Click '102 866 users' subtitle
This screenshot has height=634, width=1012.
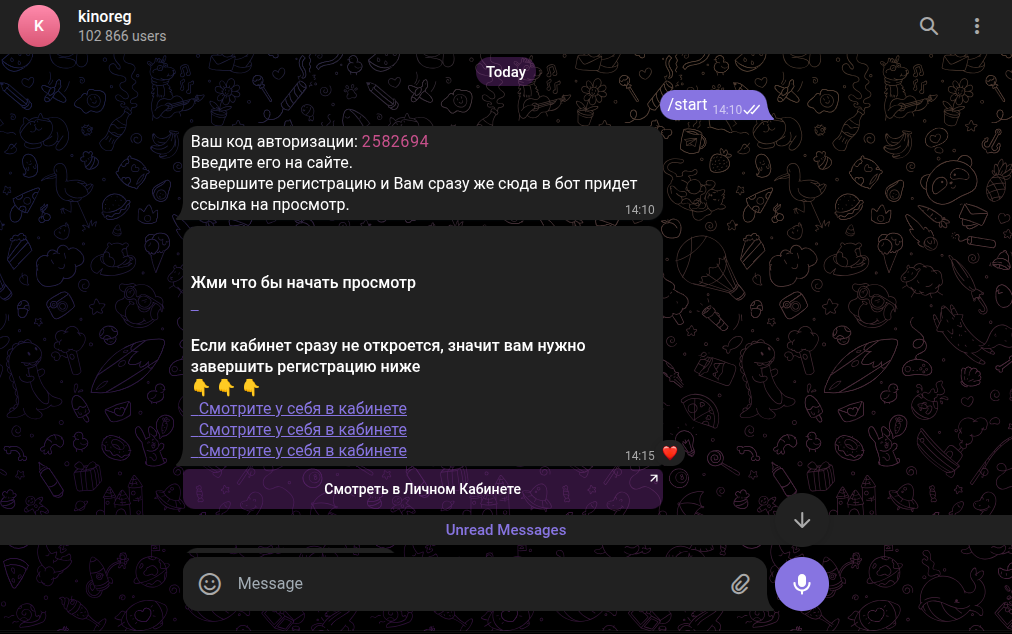(x=122, y=36)
